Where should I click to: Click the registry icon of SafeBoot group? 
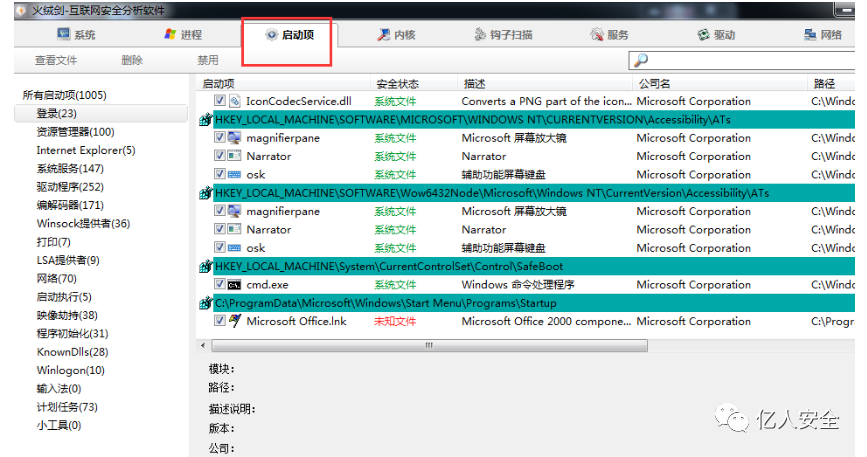pos(206,266)
